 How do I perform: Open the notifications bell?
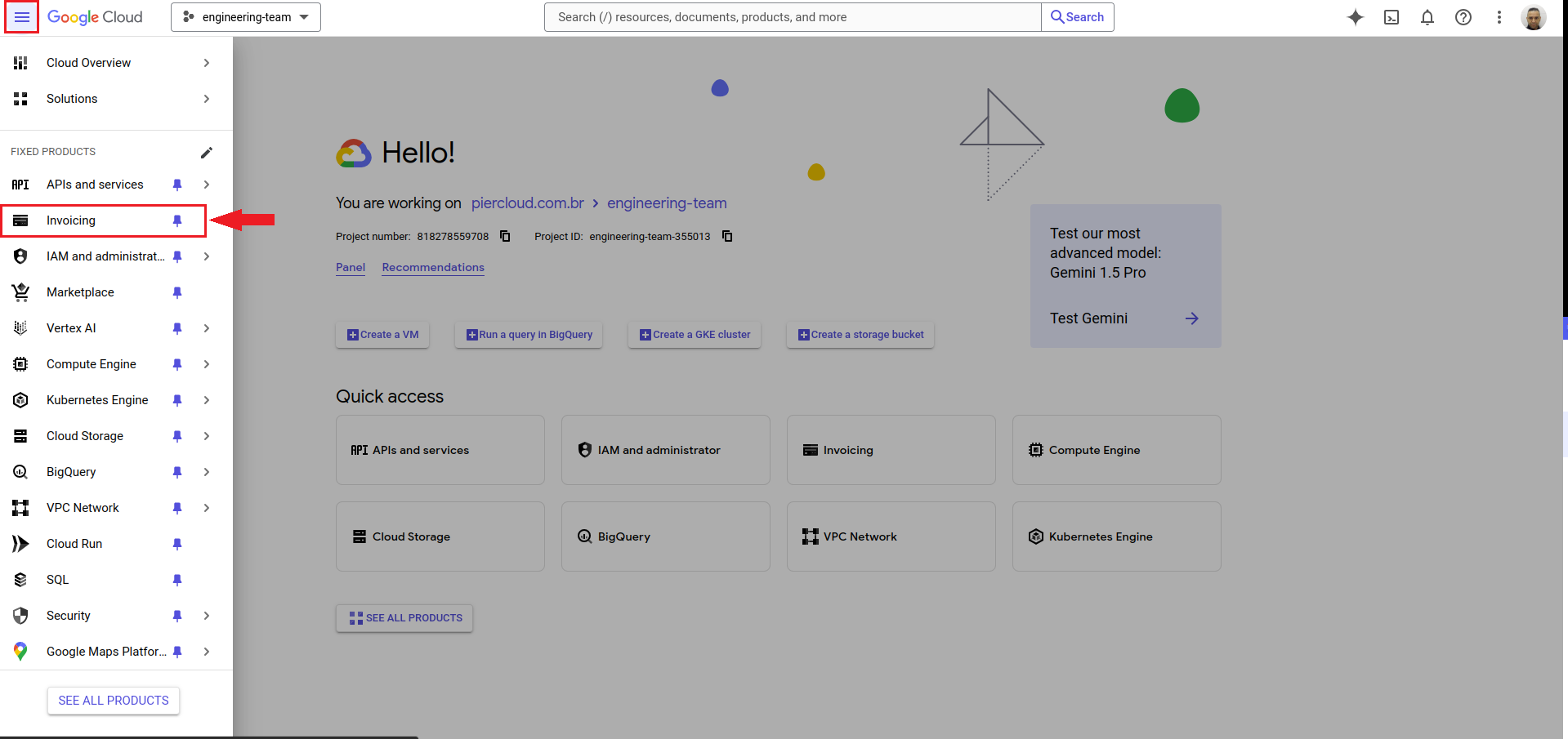coord(1427,17)
